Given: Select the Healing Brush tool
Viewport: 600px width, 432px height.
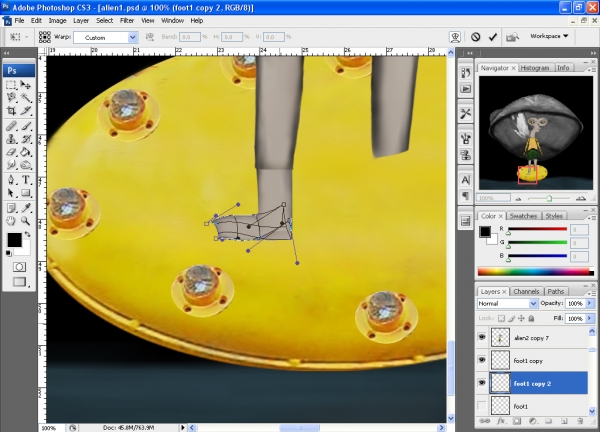Looking at the screenshot, I should click(x=11, y=126).
